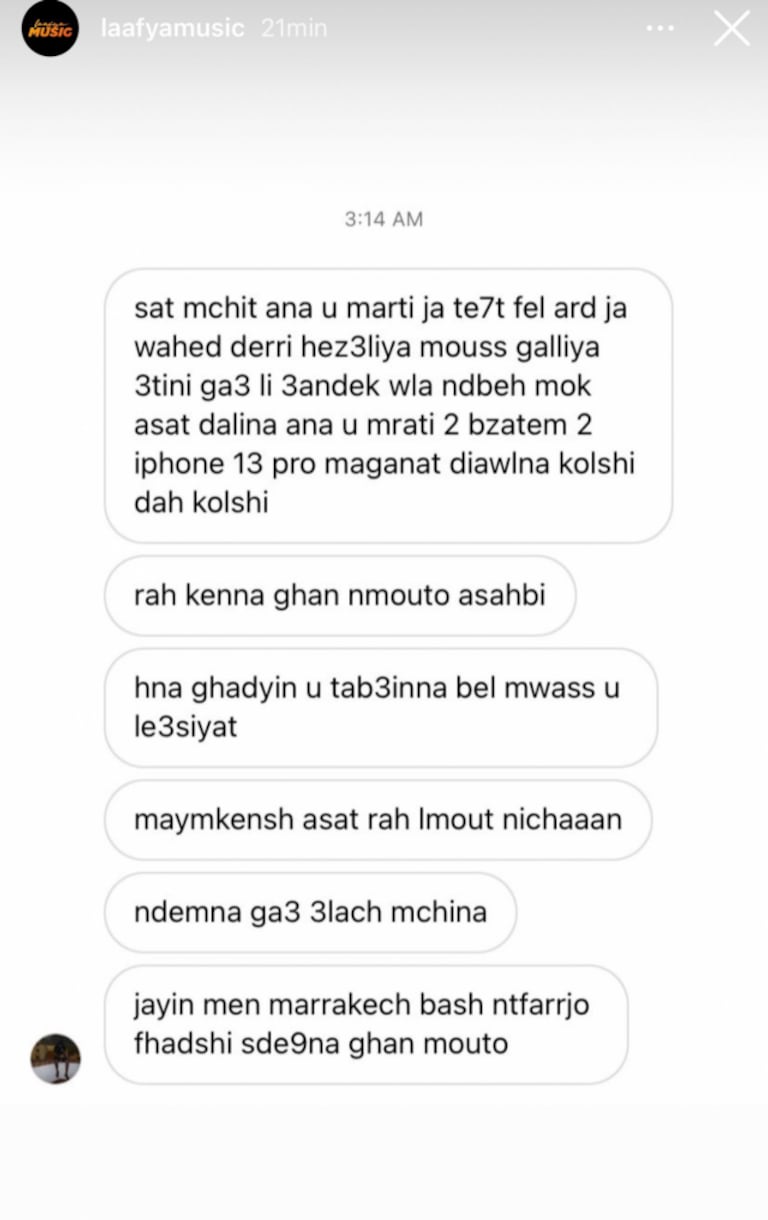Click the word le3siyat in third bubble
Image resolution: width=768 pixels, height=1220 pixels.
(x=186, y=726)
